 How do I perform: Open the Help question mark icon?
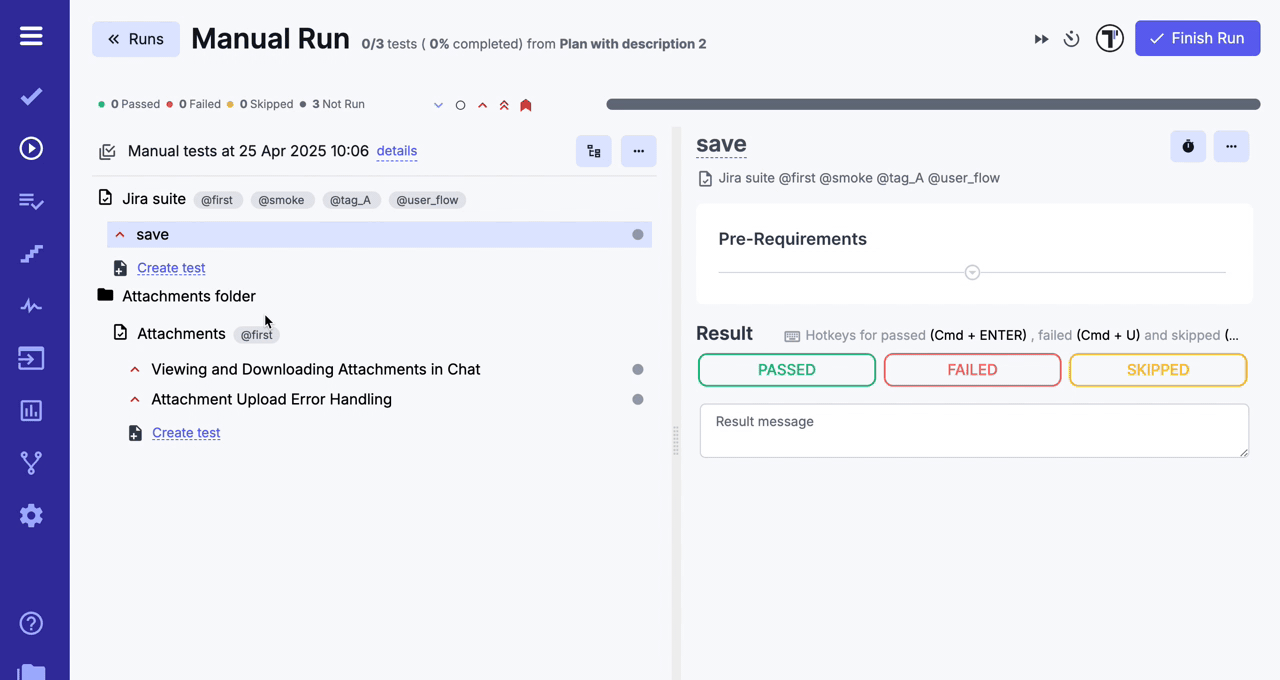31,624
